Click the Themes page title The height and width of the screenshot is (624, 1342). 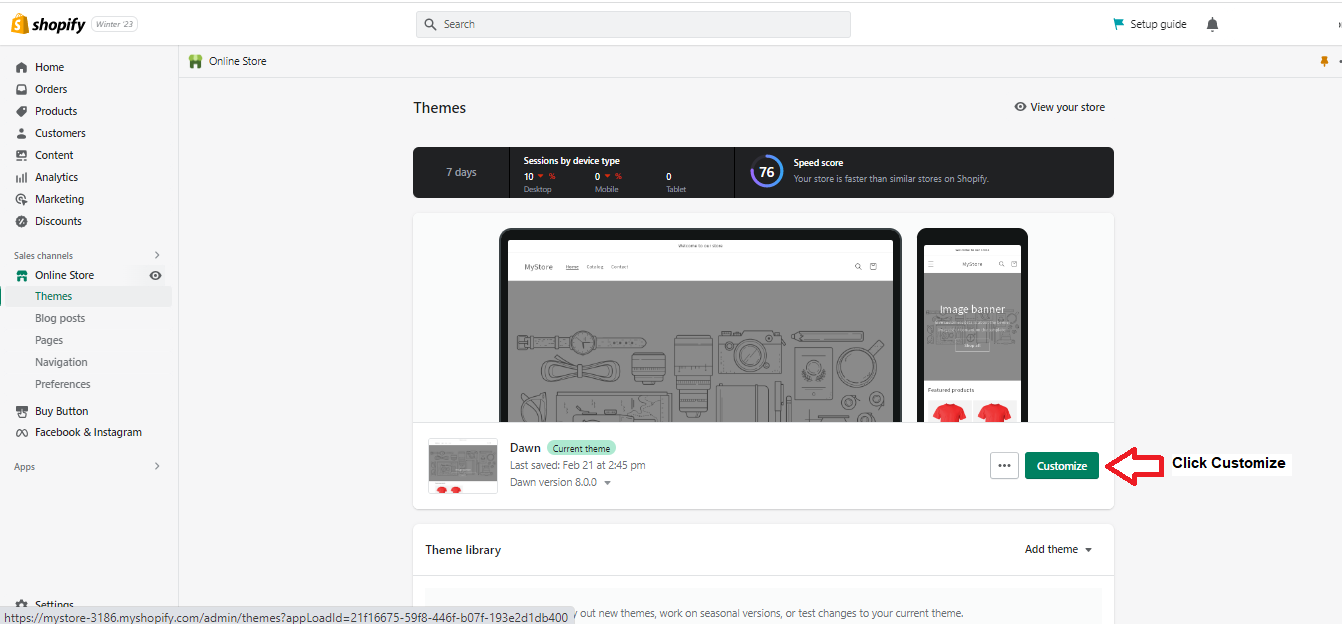440,108
